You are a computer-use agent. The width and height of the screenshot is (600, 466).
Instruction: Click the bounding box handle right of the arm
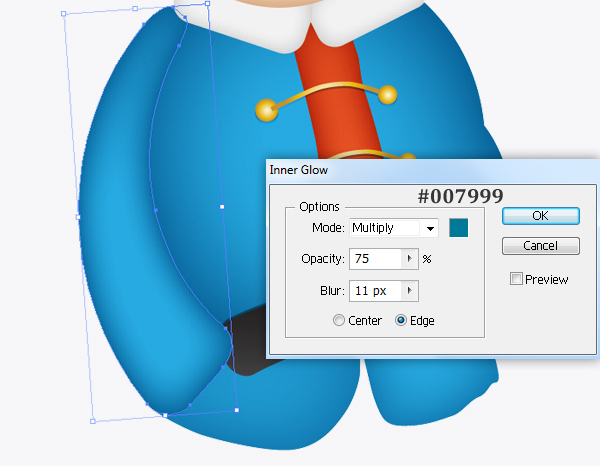click(x=222, y=207)
